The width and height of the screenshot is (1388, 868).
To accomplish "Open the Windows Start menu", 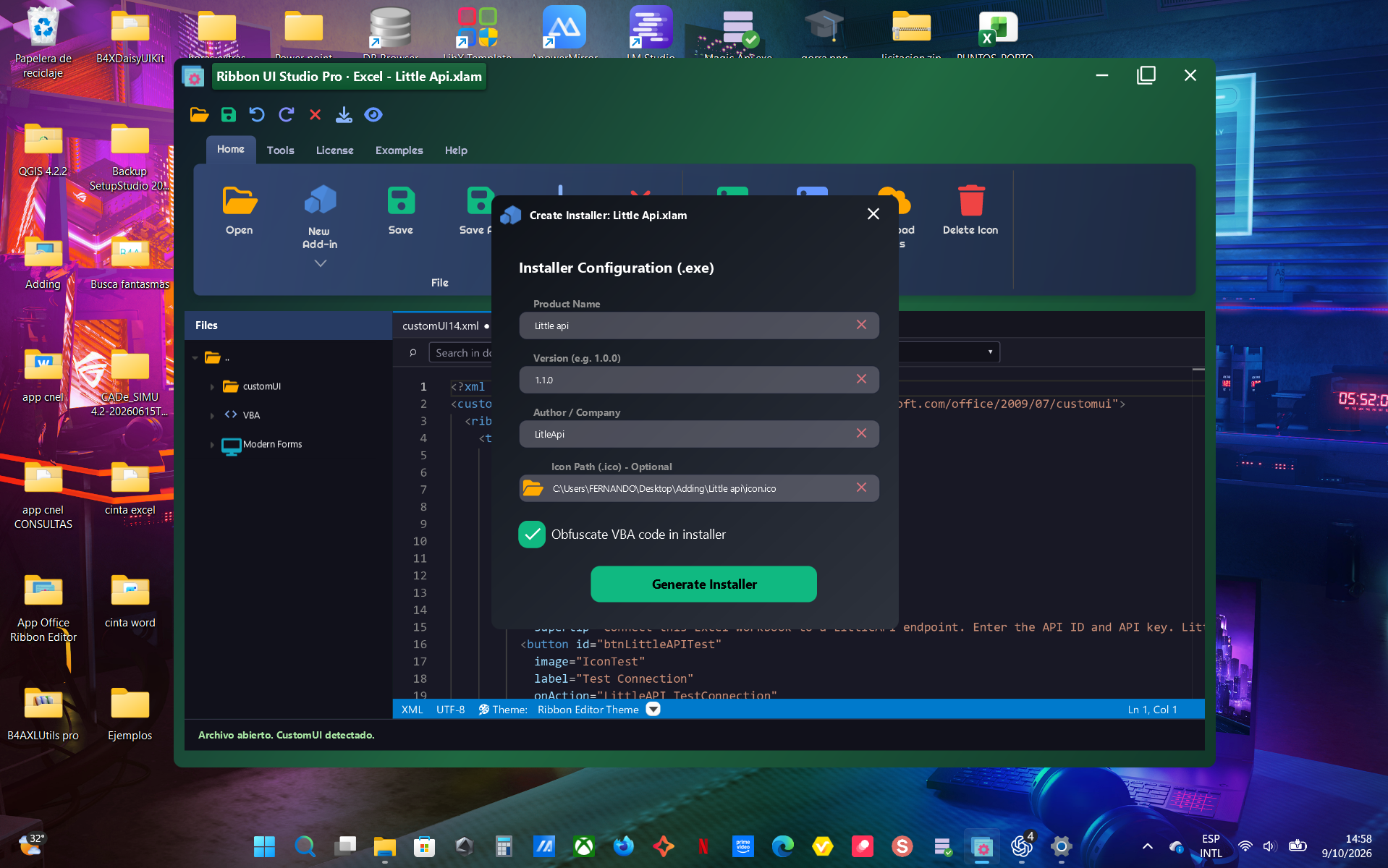I will click(264, 846).
